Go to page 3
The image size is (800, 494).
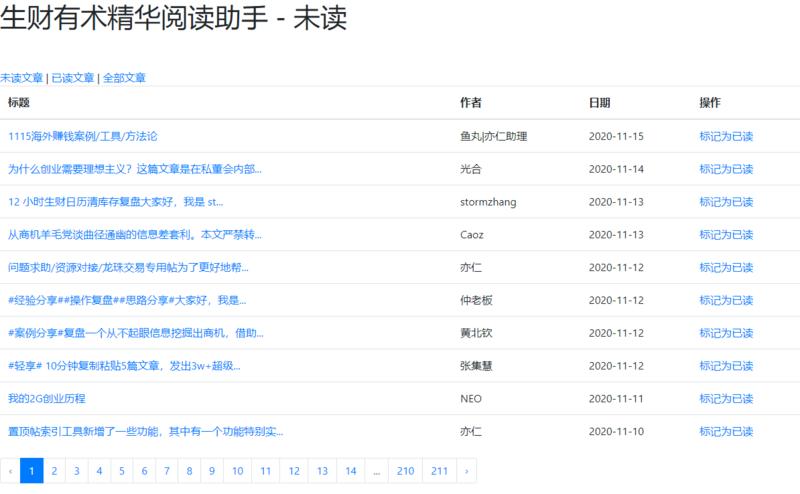click(x=77, y=471)
